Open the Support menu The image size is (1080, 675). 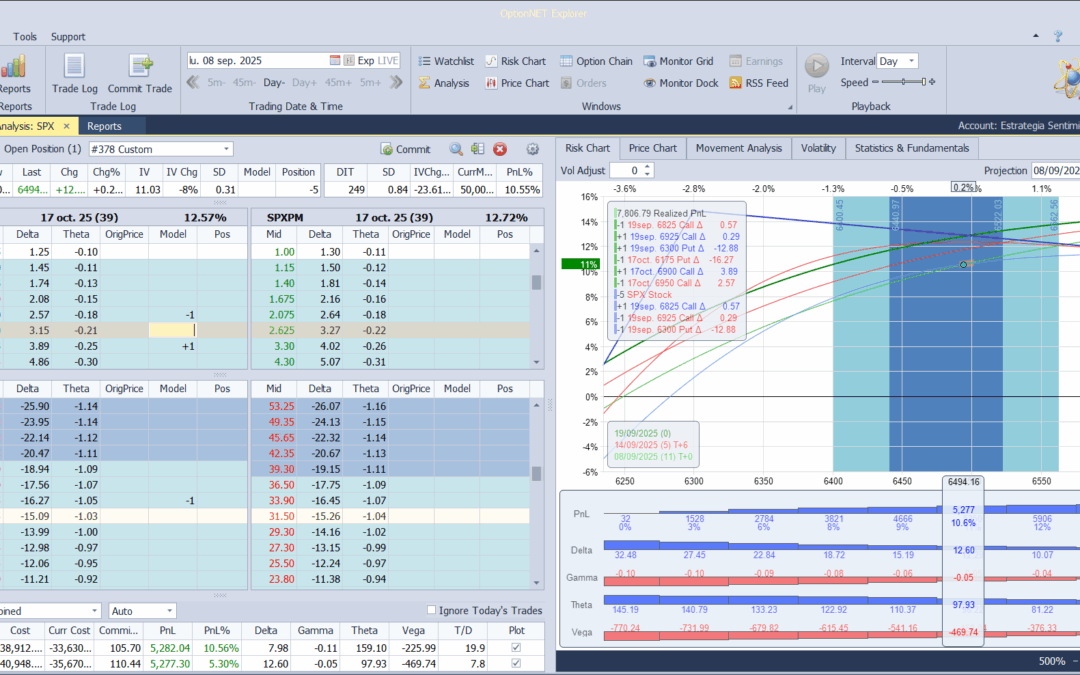coord(68,37)
